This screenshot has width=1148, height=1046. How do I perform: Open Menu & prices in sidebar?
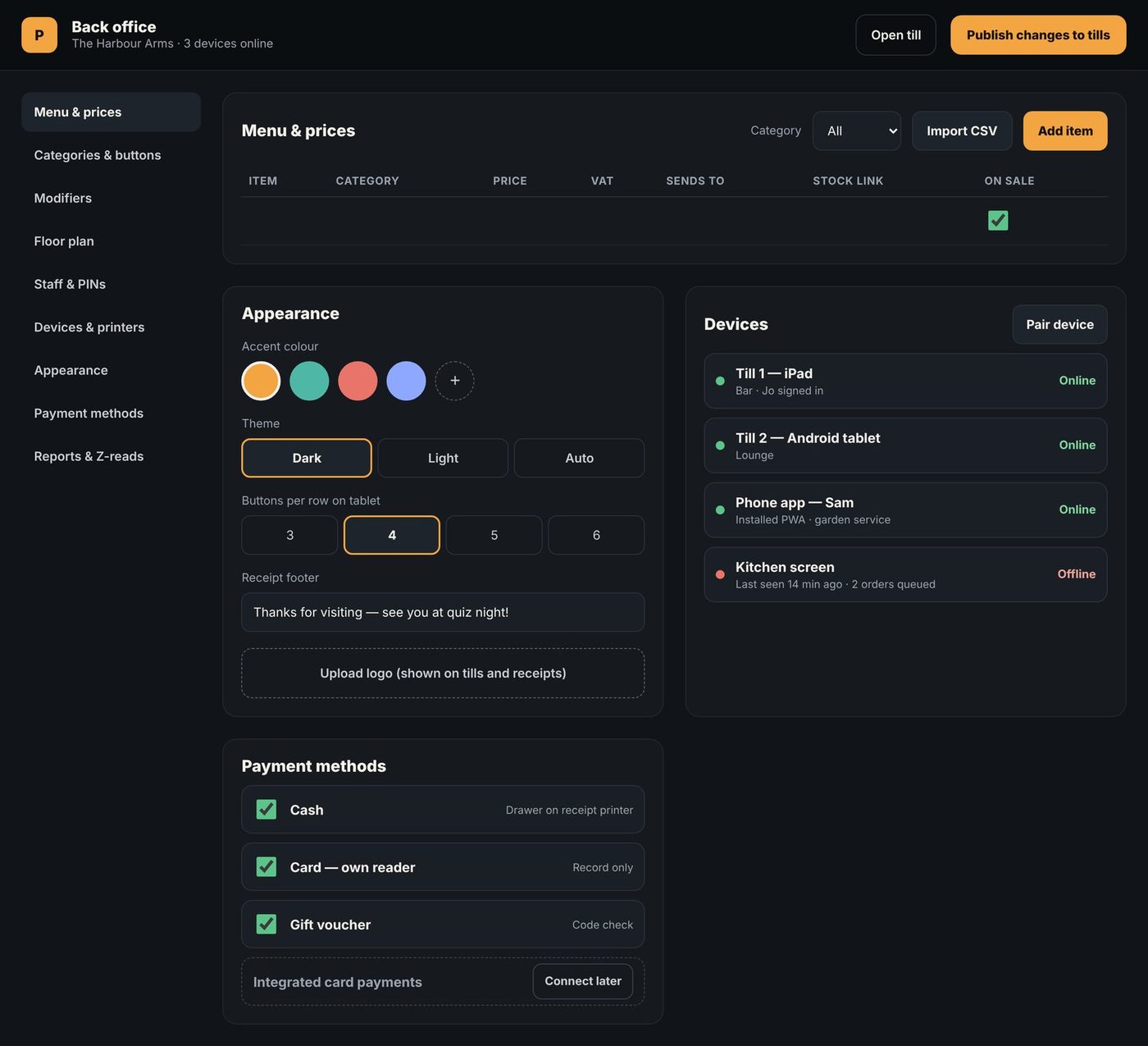[x=111, y=112]
